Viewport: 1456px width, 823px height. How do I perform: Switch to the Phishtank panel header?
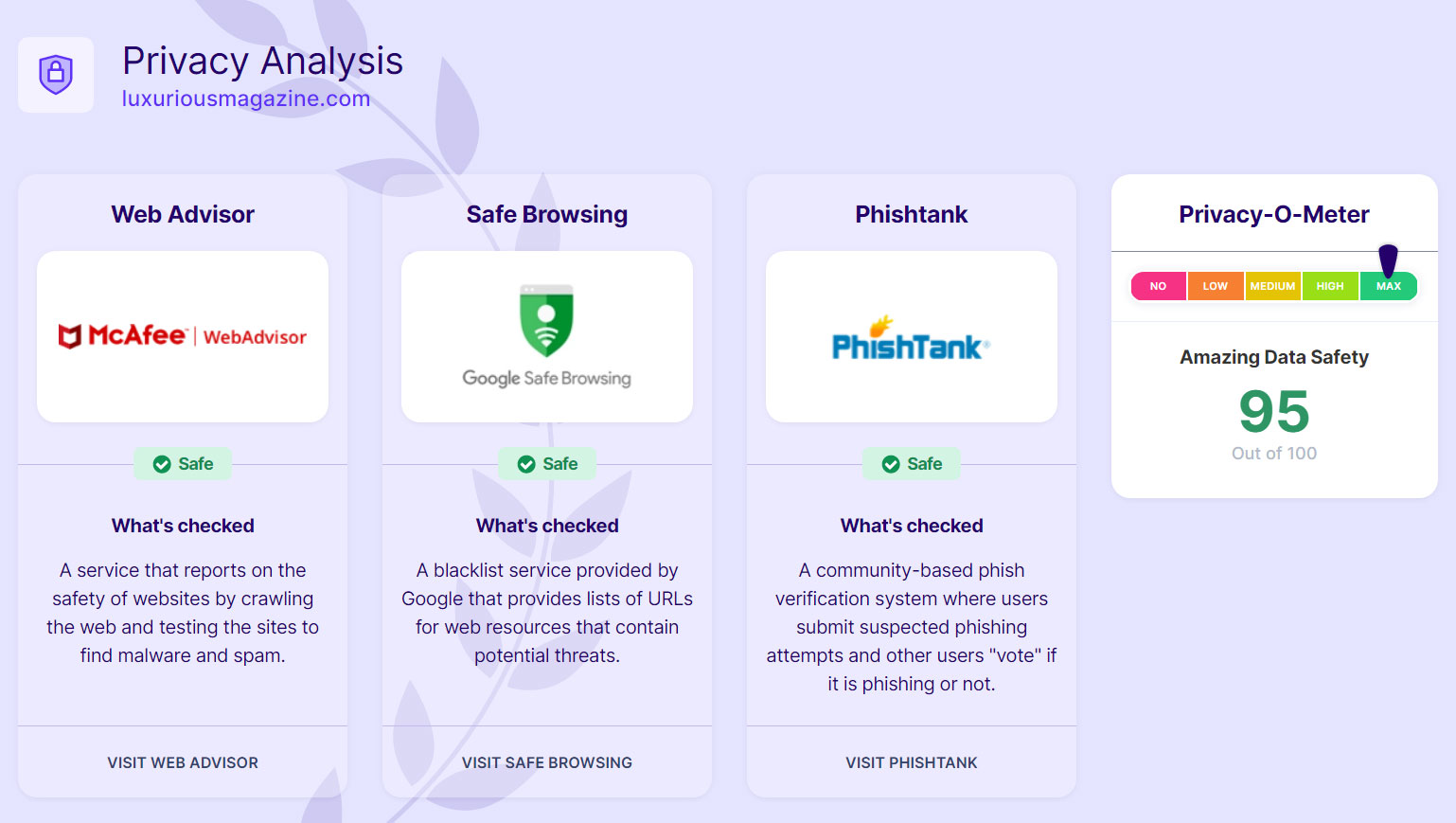(911, 214)
